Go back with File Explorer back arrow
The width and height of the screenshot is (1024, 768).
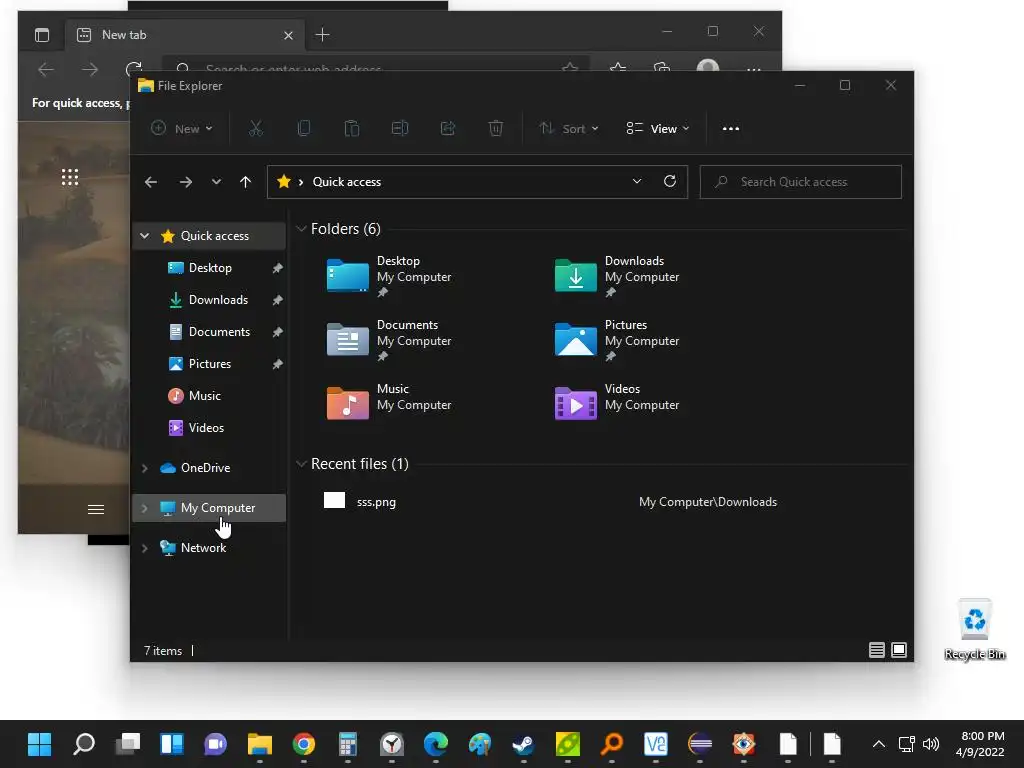coord(151,182)
